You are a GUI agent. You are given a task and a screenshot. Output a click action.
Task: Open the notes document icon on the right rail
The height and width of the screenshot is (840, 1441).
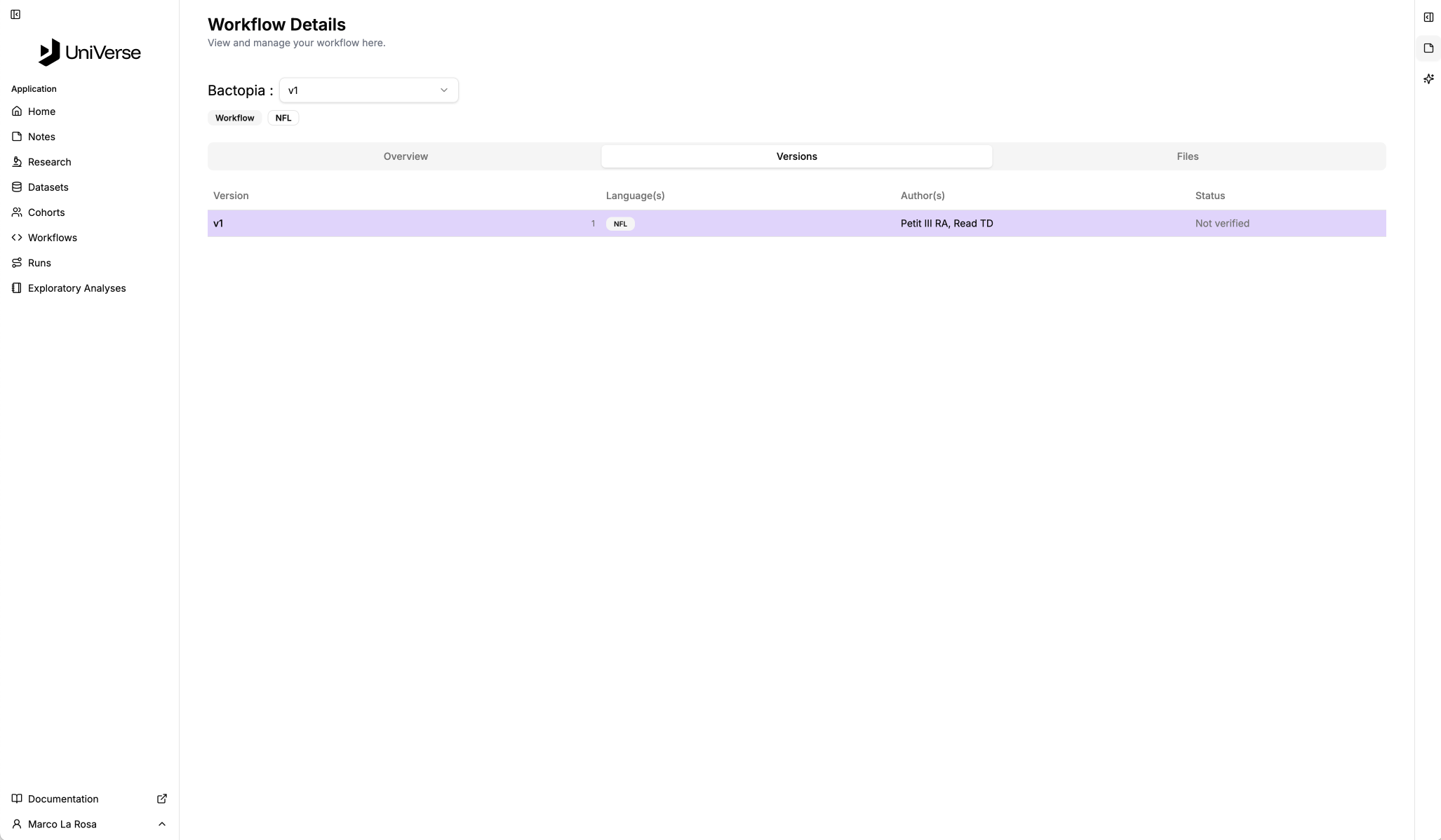click(1428, 48)
